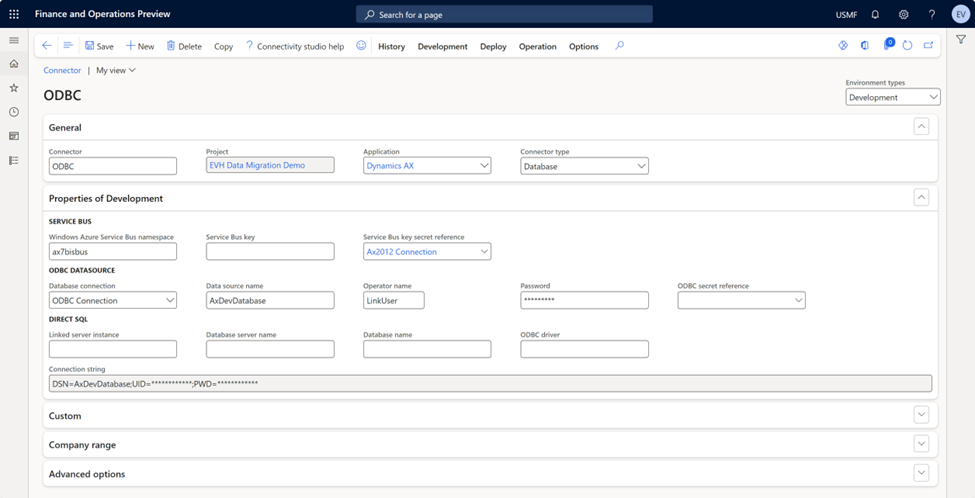Screen dimensions: 975x498
Task: Click the feedback smiley icon
Action: click(361, 46)
